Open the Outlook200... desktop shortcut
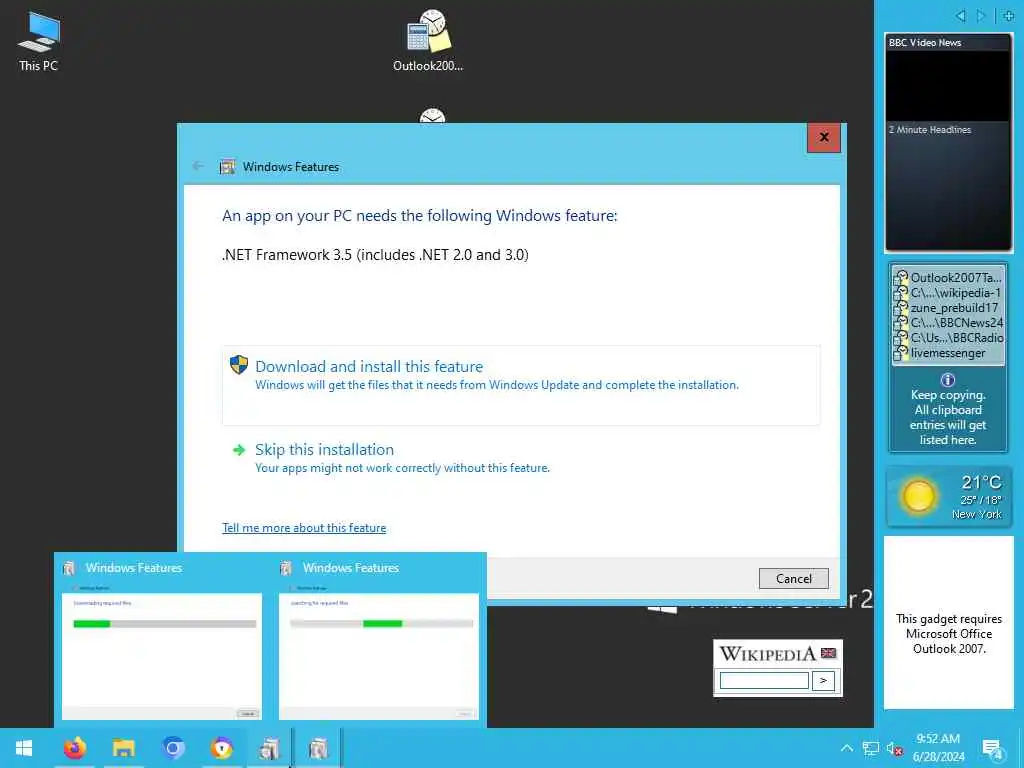Image resolution: width=1024 pixels, height=768 pixels. (x=428, y=40)
